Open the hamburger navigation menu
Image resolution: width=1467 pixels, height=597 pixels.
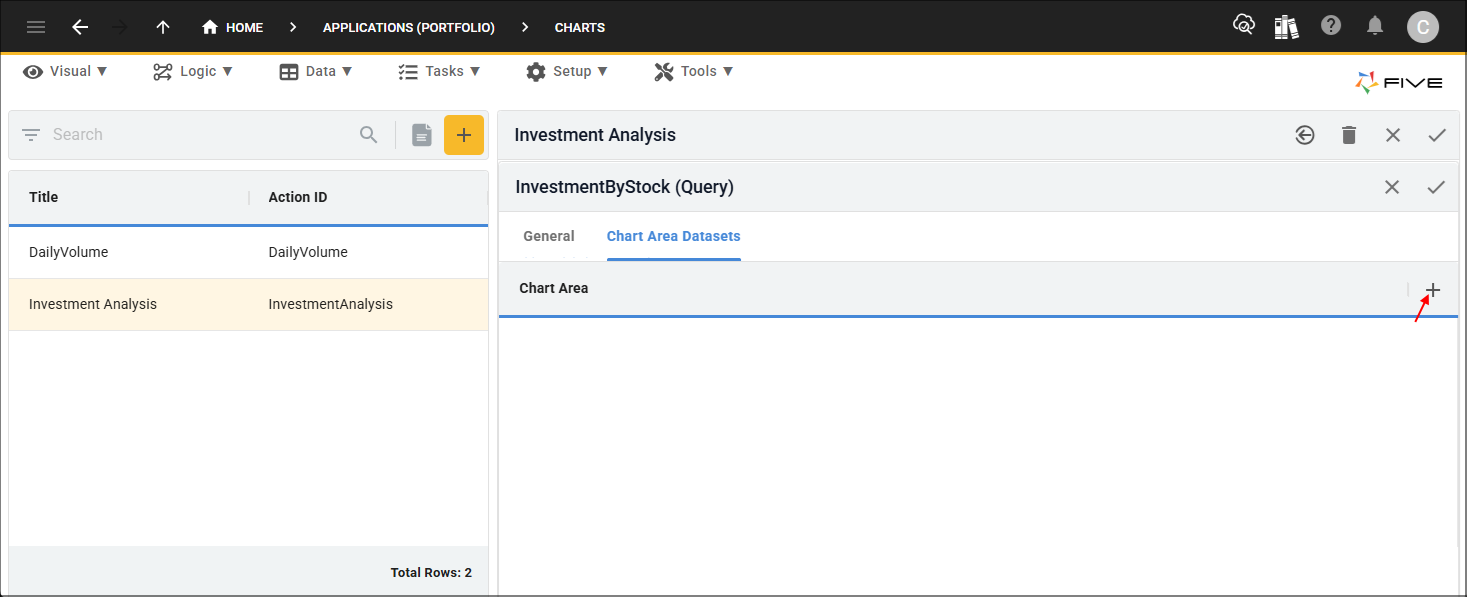pyautogui.click(x=36, y=27)
